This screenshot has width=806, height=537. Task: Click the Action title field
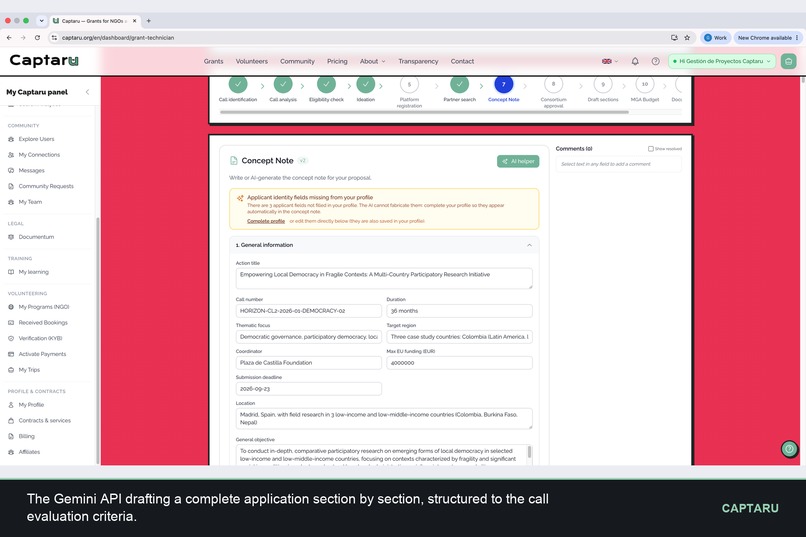[384, 279]
